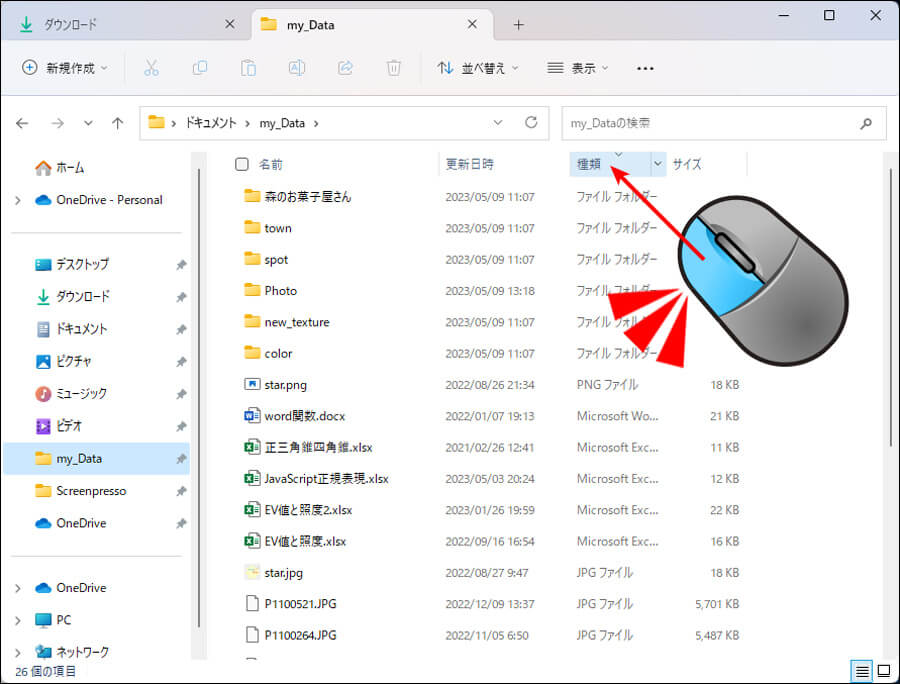Click the Paste clipboard icon

[x=248, y=68]
